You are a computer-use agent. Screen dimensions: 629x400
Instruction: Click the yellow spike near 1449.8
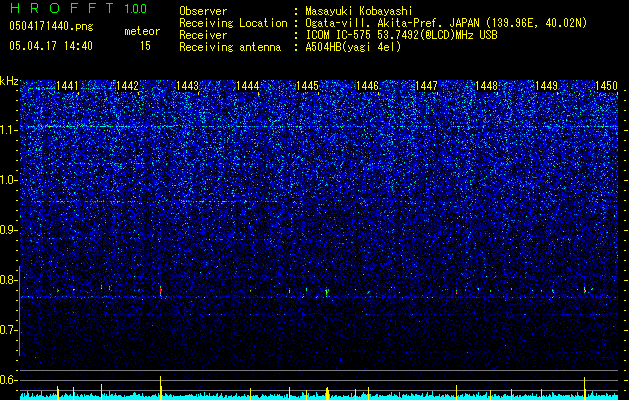[584, 388]
